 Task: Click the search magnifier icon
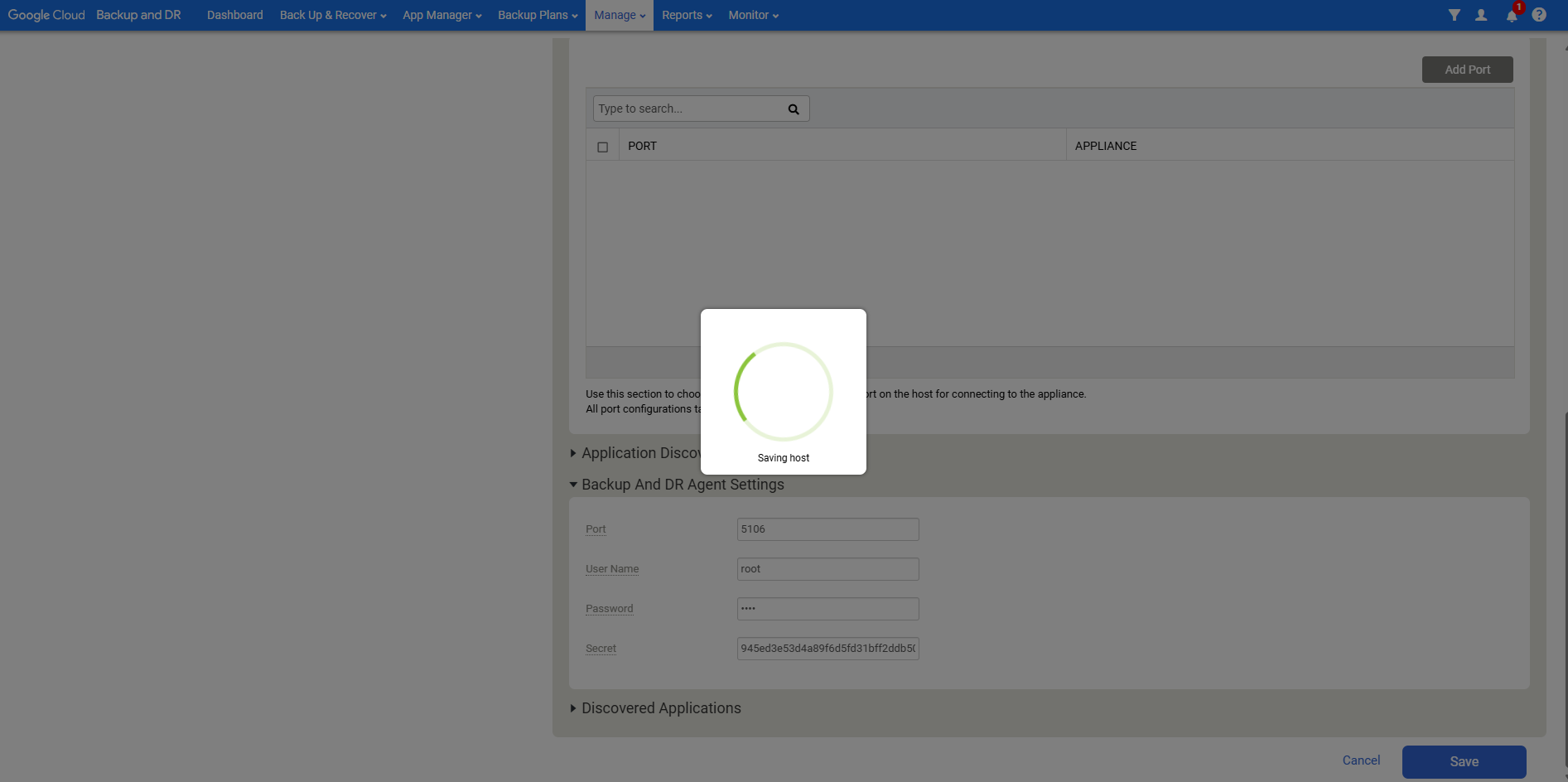point(794,109)
